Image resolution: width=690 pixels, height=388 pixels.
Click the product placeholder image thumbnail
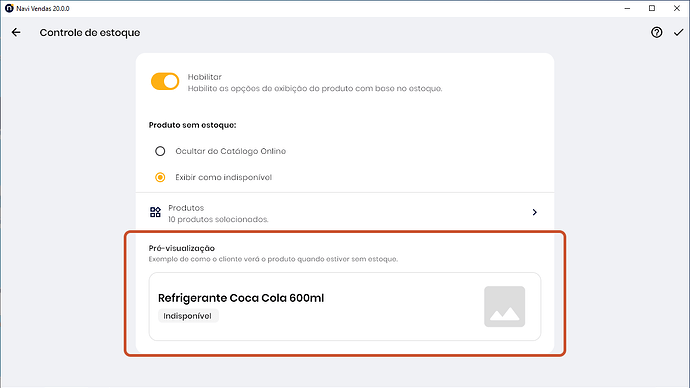click(x=504, y=307)
